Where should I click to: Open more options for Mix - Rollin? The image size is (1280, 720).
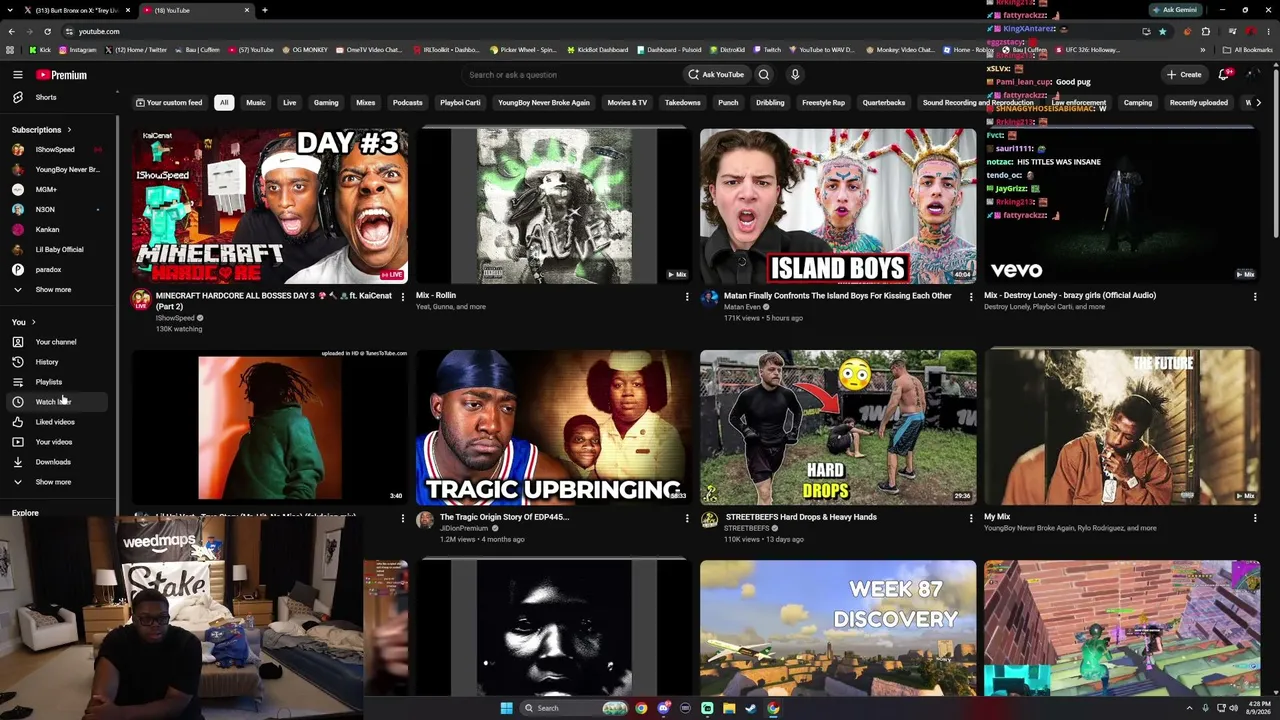point(687,297)
